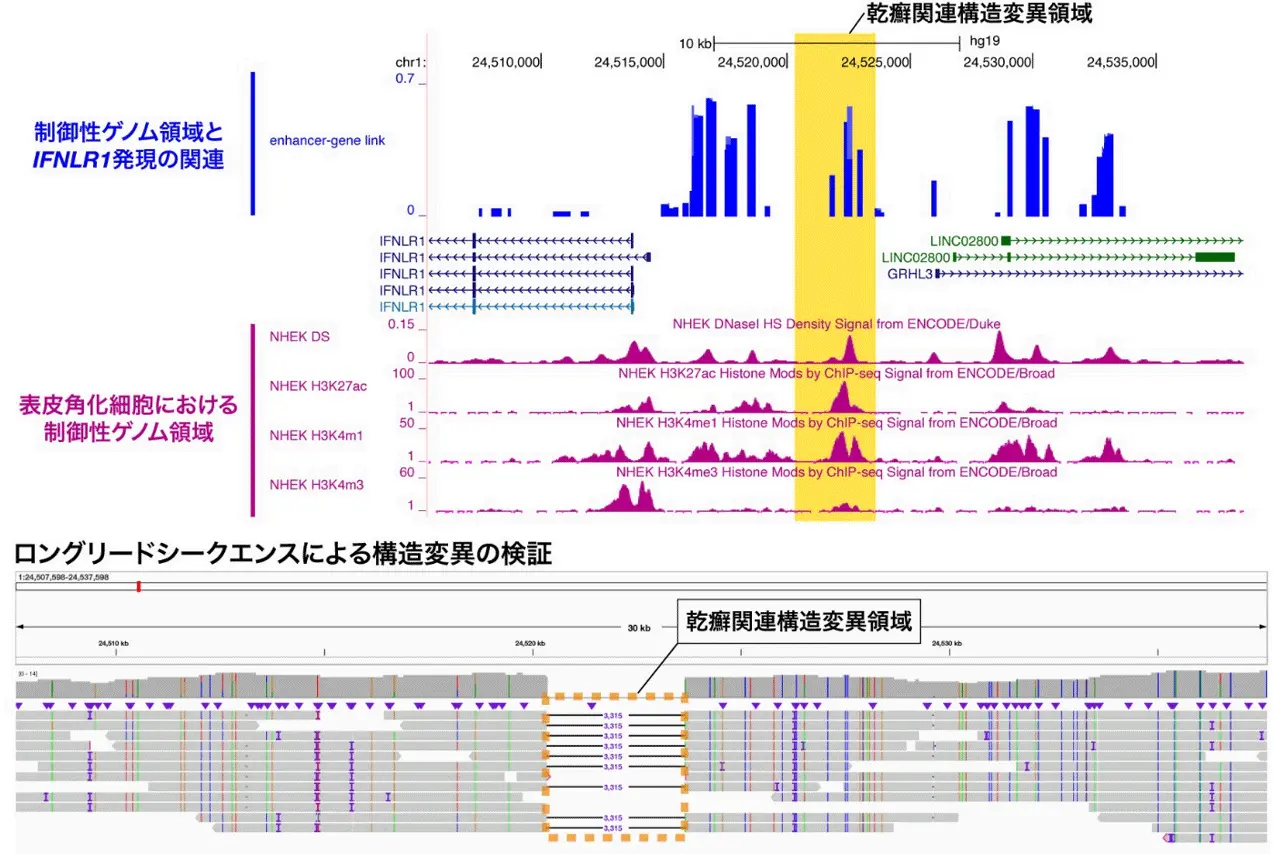Click the locus field showing 1:24,507,598-24,537,598
Viewport: 1273px width, 854px height.
click(x=63, y=578)
